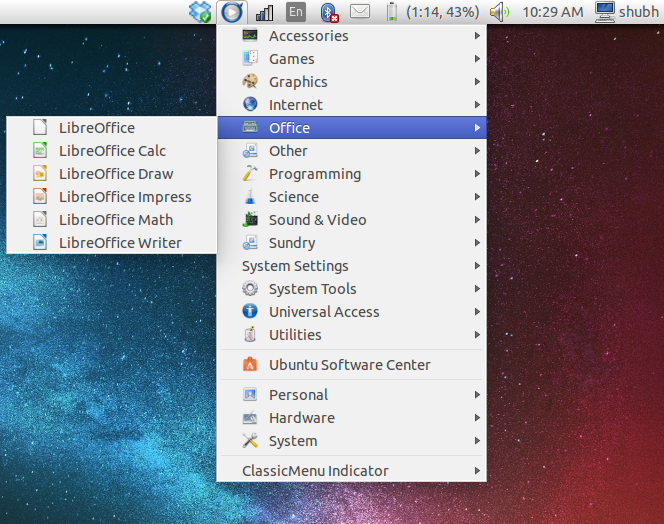Open the sound volume indicator
Viewport: 664px width, 524px height.
pos(500,12)
